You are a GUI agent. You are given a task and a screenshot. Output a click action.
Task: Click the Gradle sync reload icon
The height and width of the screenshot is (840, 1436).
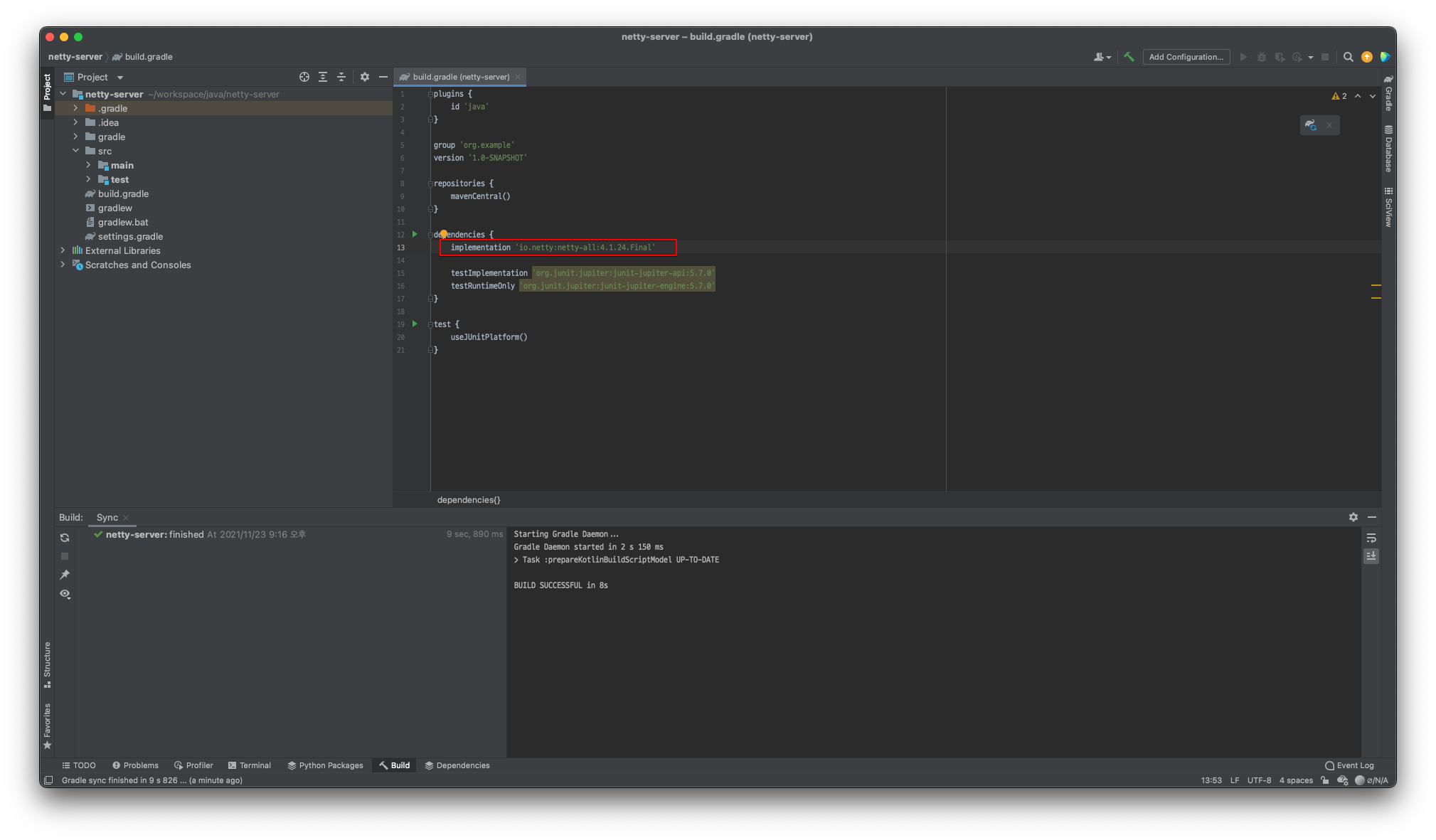point(65,538)
